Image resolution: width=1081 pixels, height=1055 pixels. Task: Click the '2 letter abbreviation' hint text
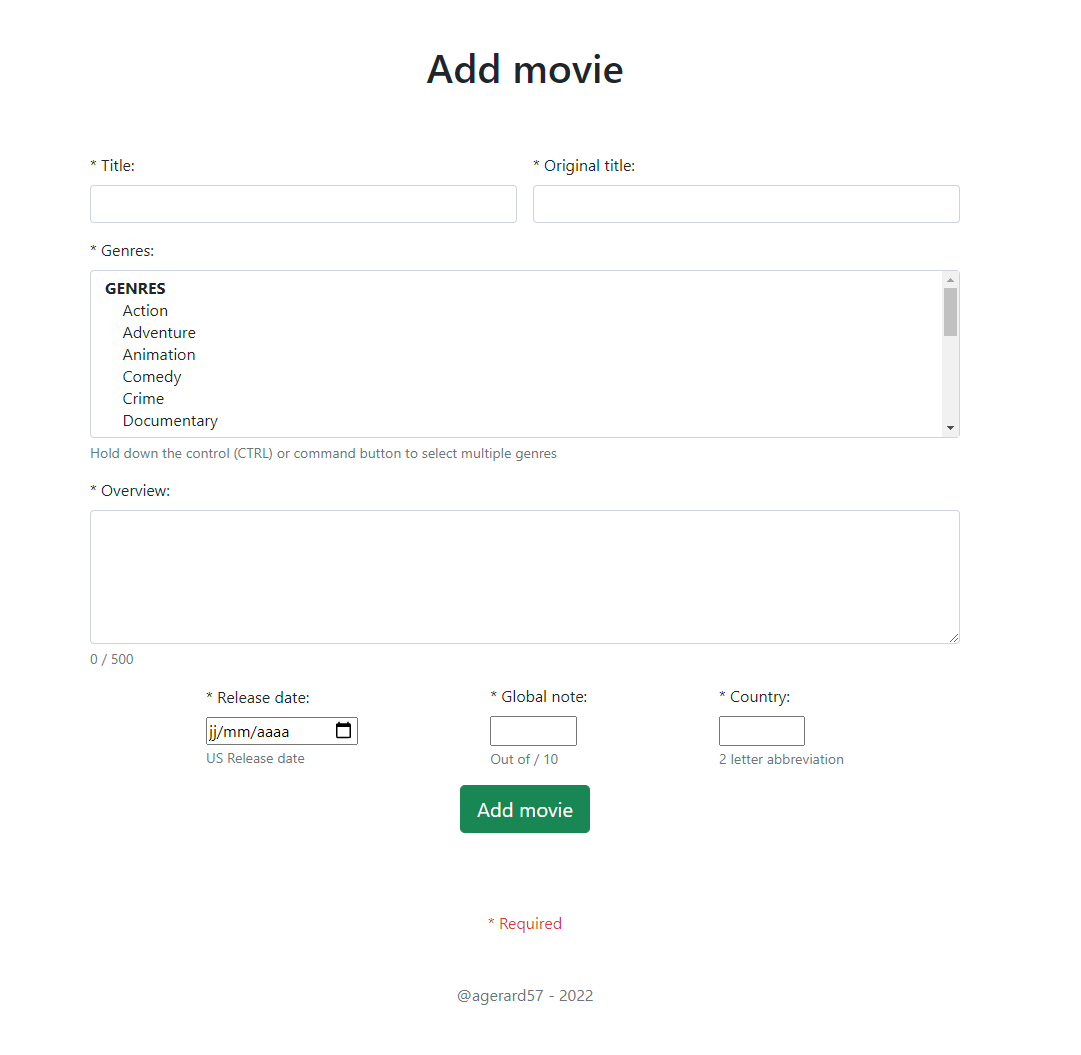781,759
